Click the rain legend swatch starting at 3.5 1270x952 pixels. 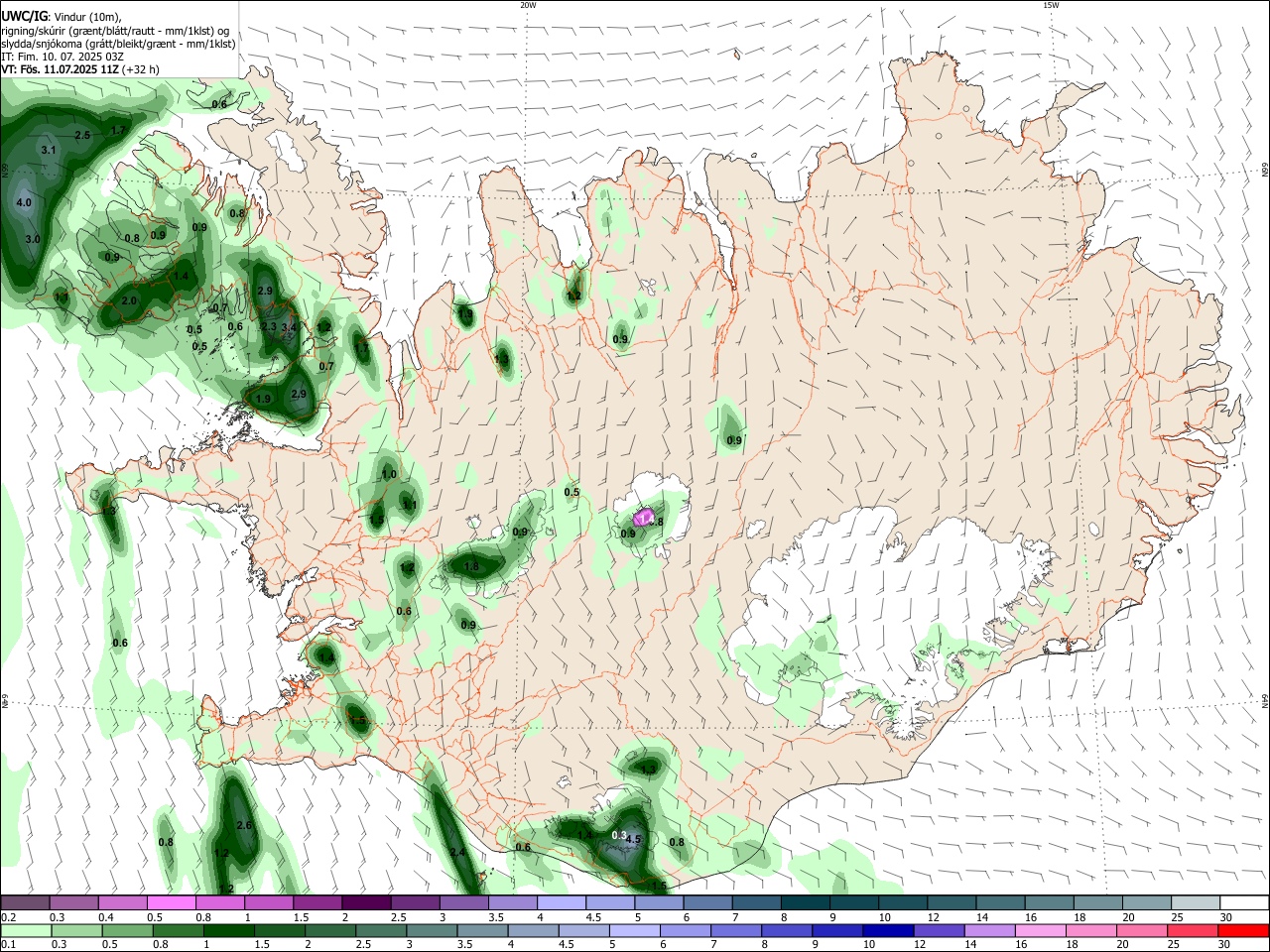[483, 930]
